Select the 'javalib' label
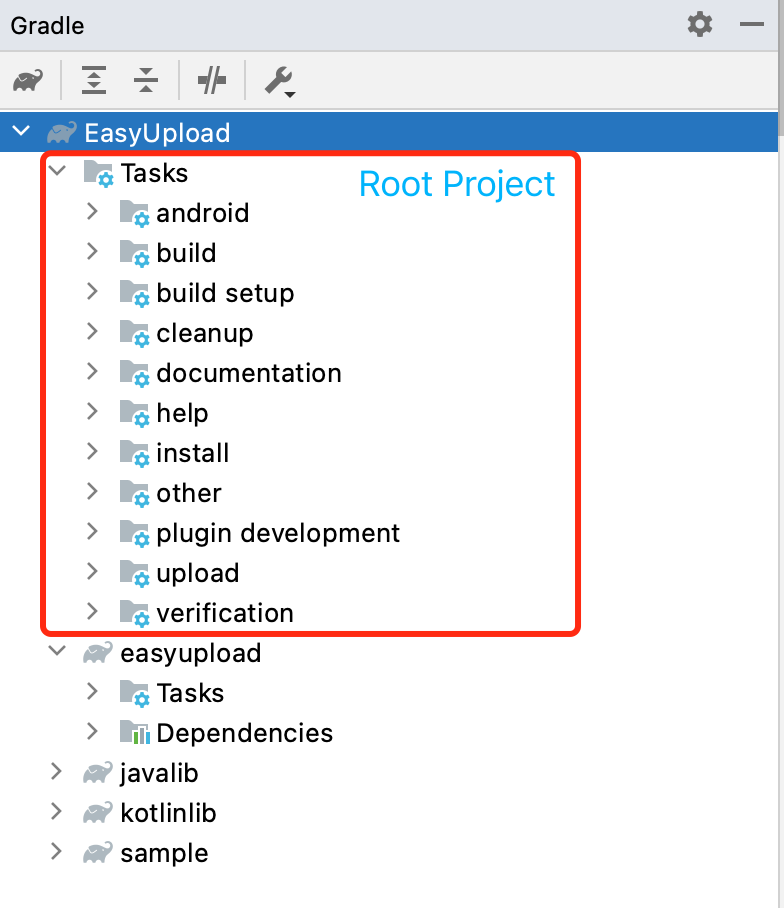The height and width of the screenshot is (908, 784). pyautogui.click(x=159, y=774)
